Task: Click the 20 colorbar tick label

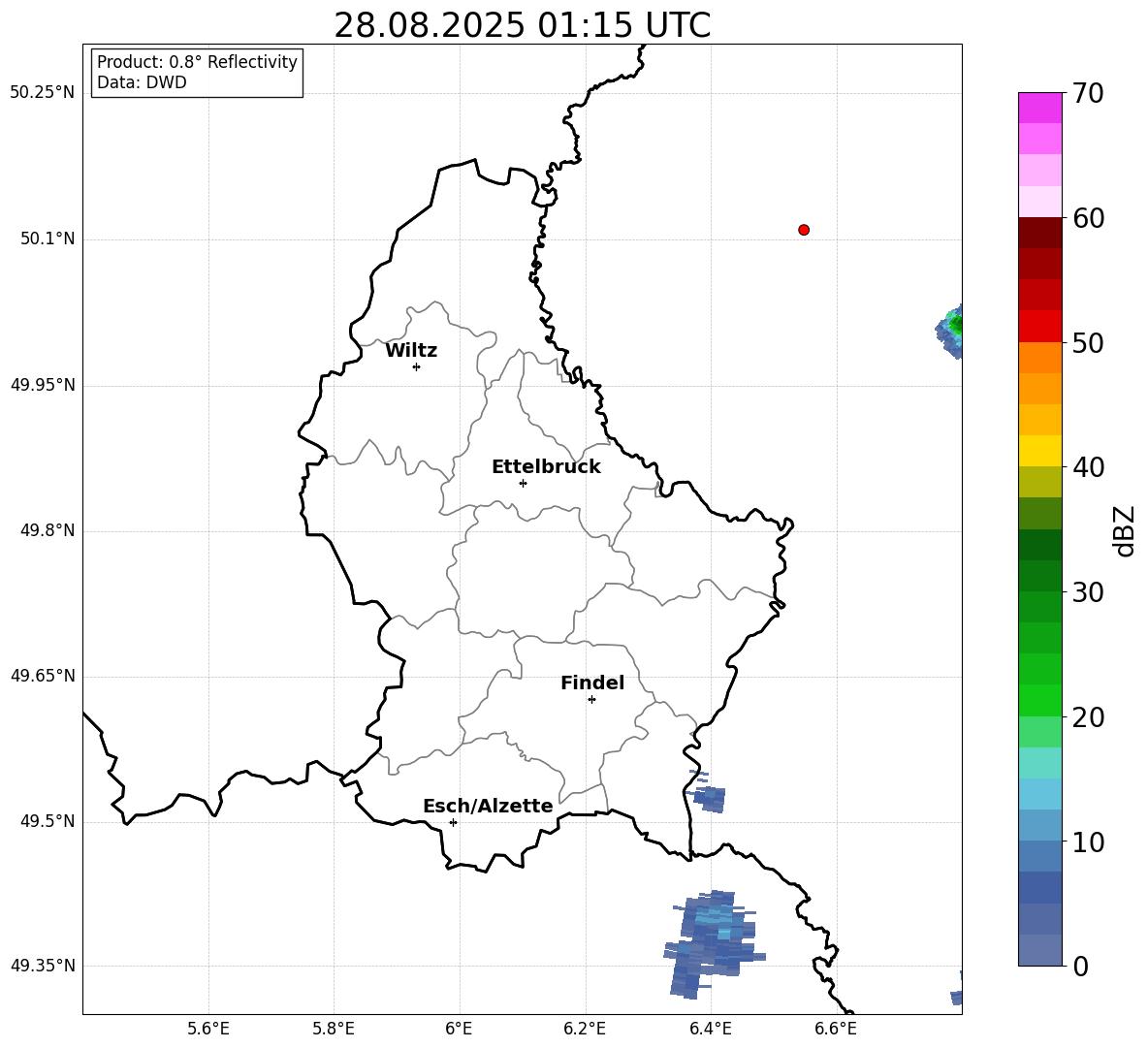Action: 1088,717
